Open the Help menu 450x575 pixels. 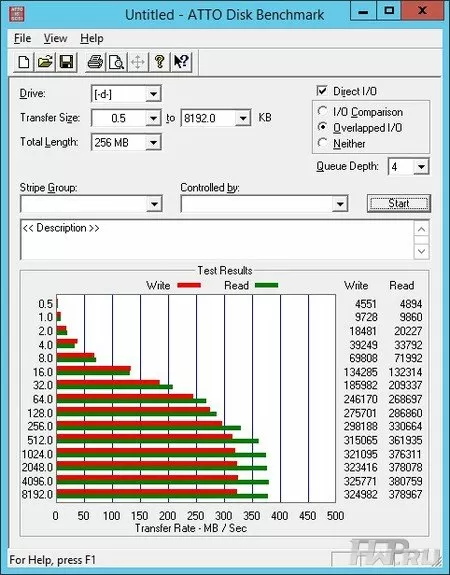click(x=92, y=38)
